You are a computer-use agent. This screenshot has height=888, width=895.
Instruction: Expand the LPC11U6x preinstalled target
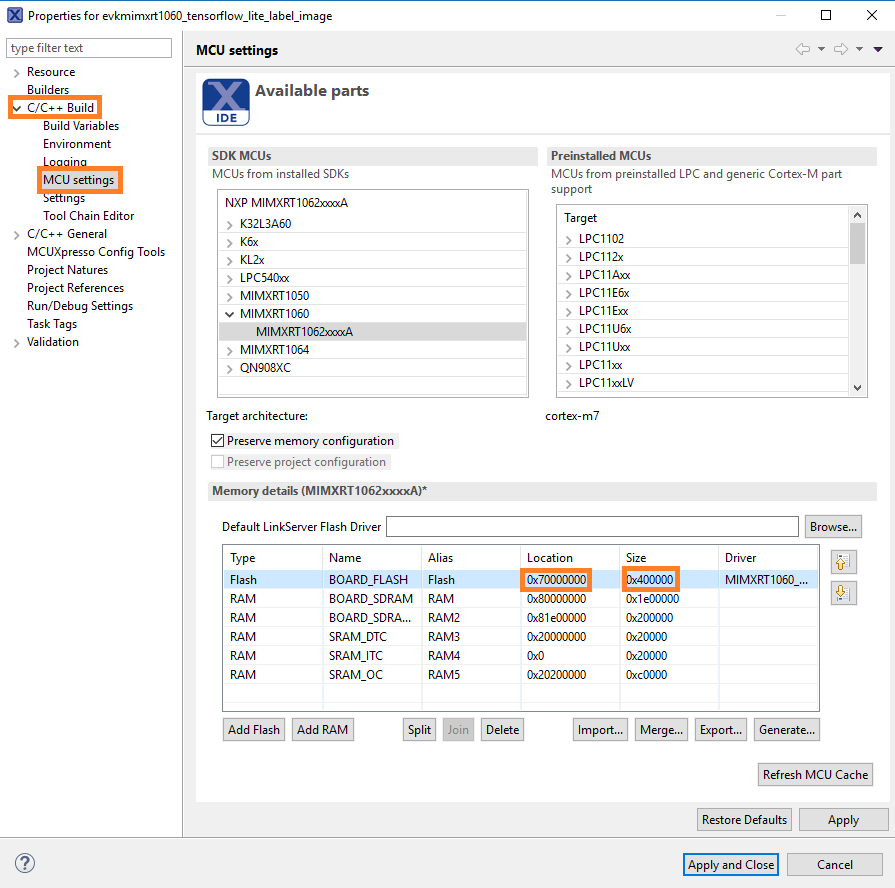coord(569,330)
